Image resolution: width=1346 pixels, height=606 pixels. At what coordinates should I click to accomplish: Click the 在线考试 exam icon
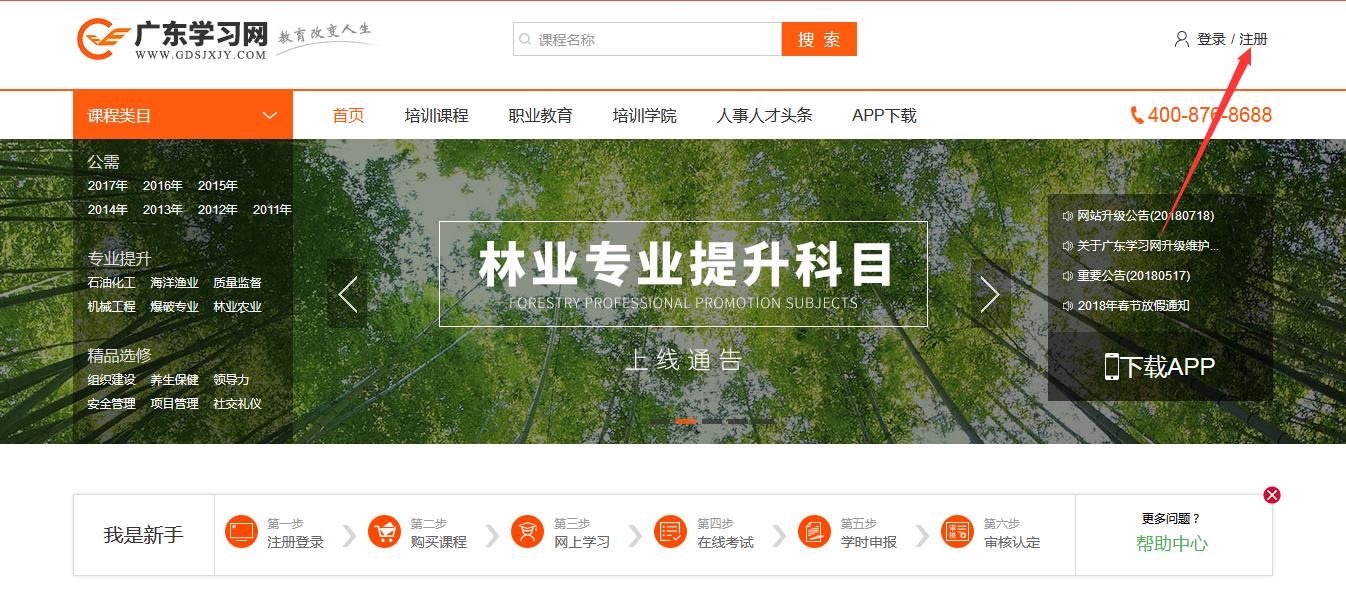670,532
